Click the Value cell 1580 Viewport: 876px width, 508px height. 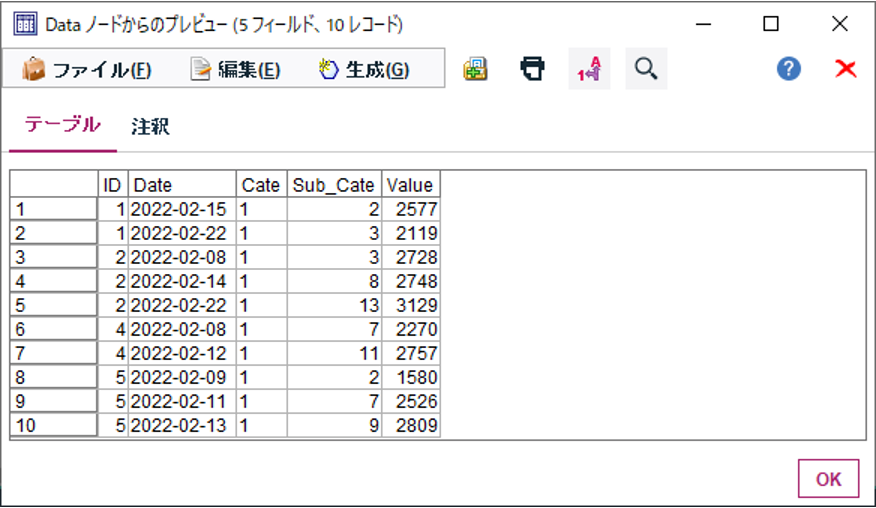click(x=411, y=377)
